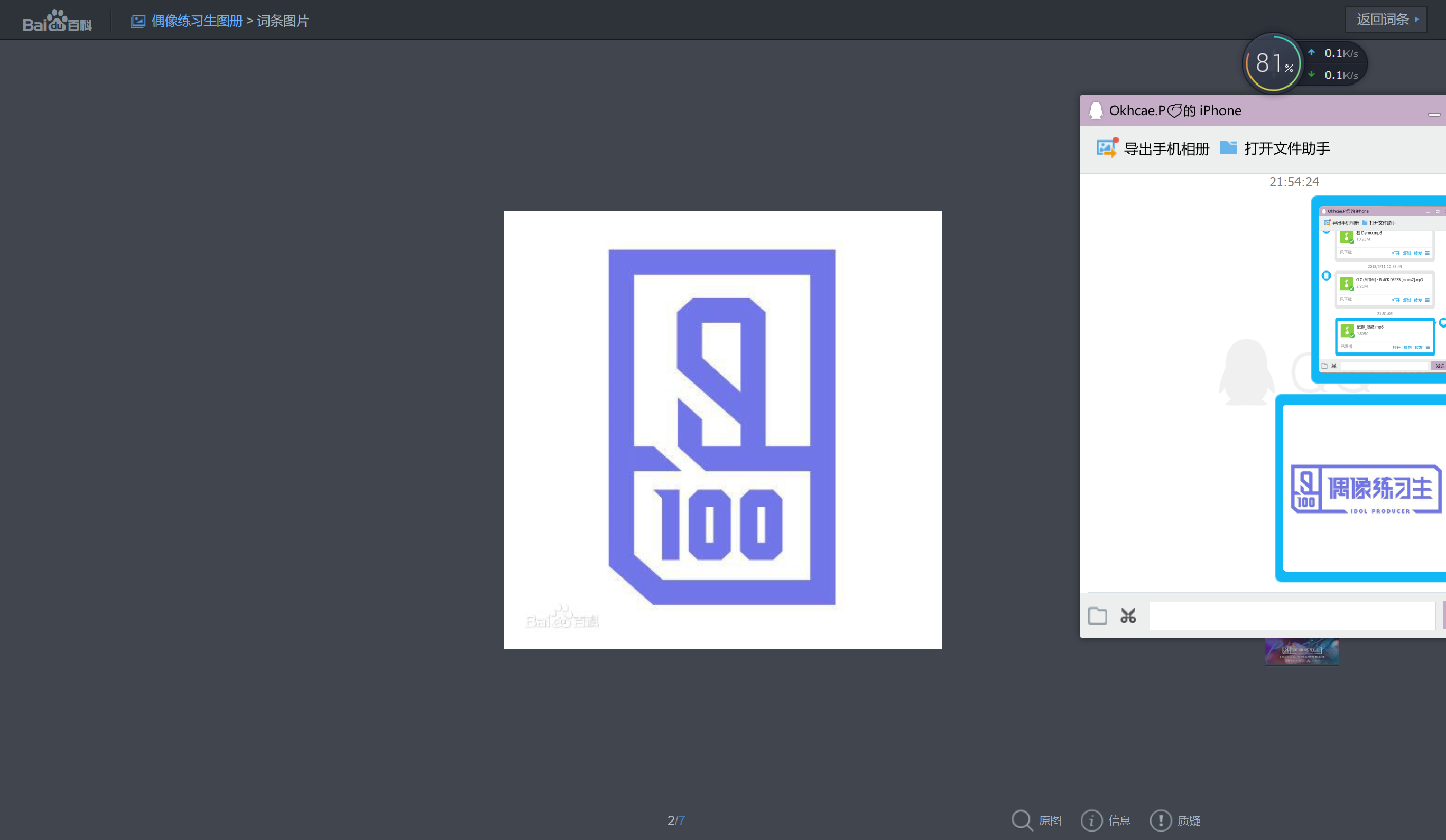This screenshot has width=1446, height=840.
Task: Select 导出手机相册 label
Action: pyautogui.click(x=1166, y=148)
